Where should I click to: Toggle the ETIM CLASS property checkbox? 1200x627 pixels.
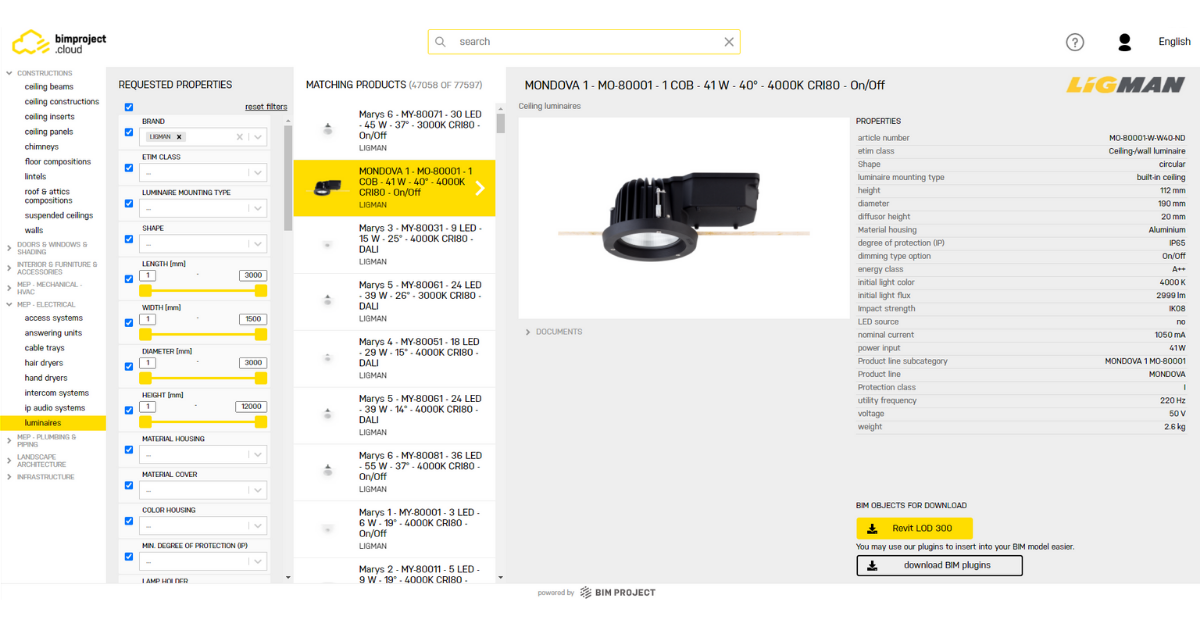point(129,168)
